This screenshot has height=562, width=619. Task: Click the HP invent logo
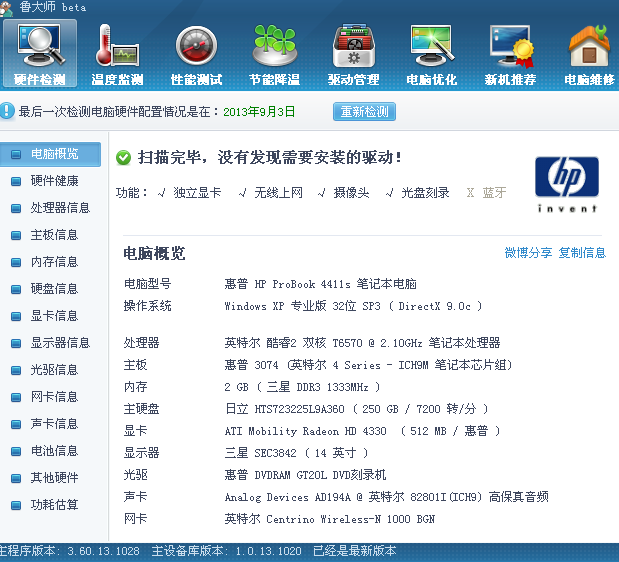567,184
